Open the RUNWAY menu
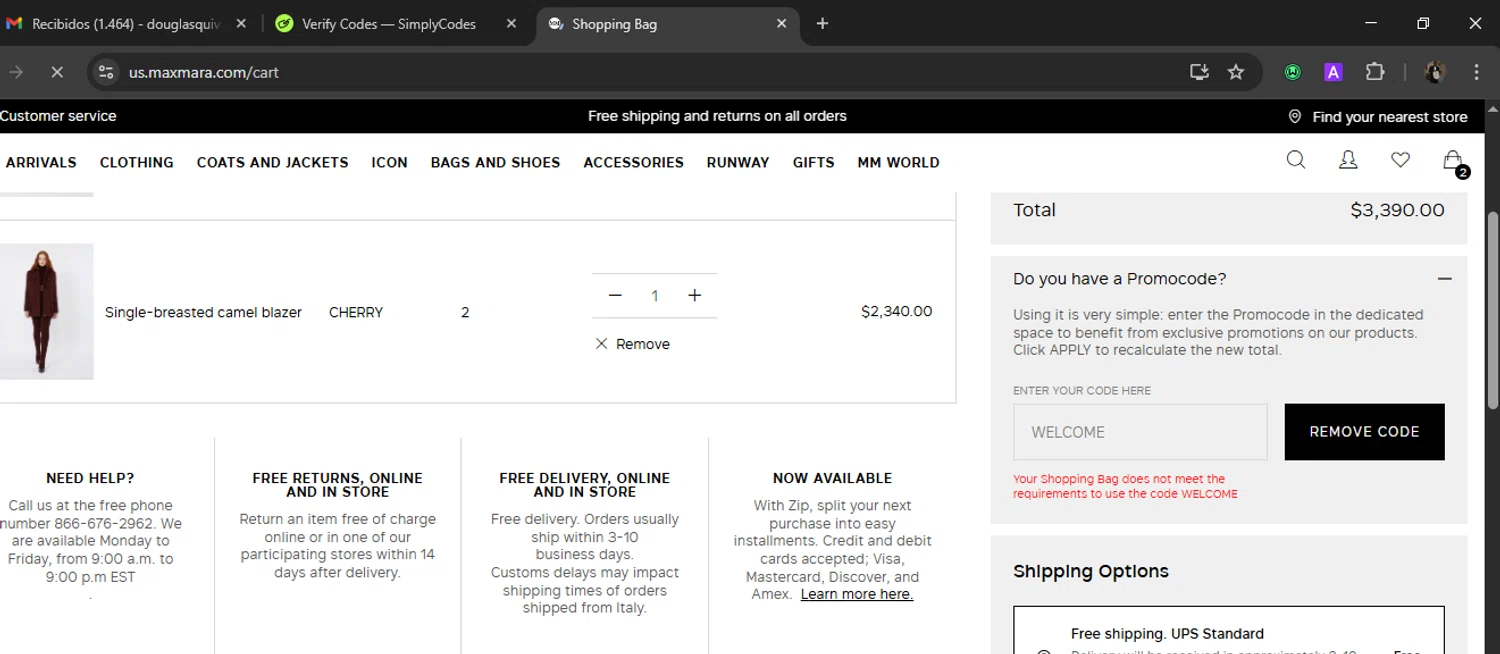Viewport: 1500px width, 654px height. pyautogui.click(x=738, y=162)
